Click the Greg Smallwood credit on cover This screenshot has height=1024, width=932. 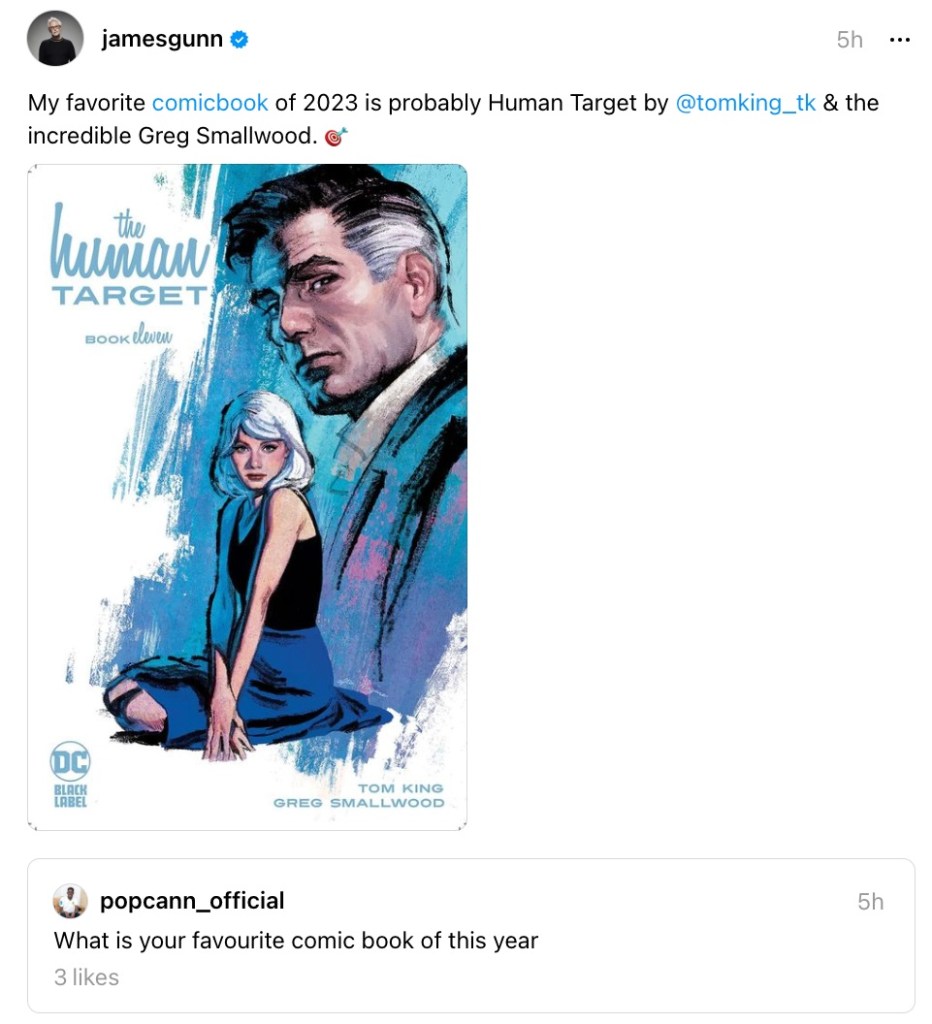(359, 803)
